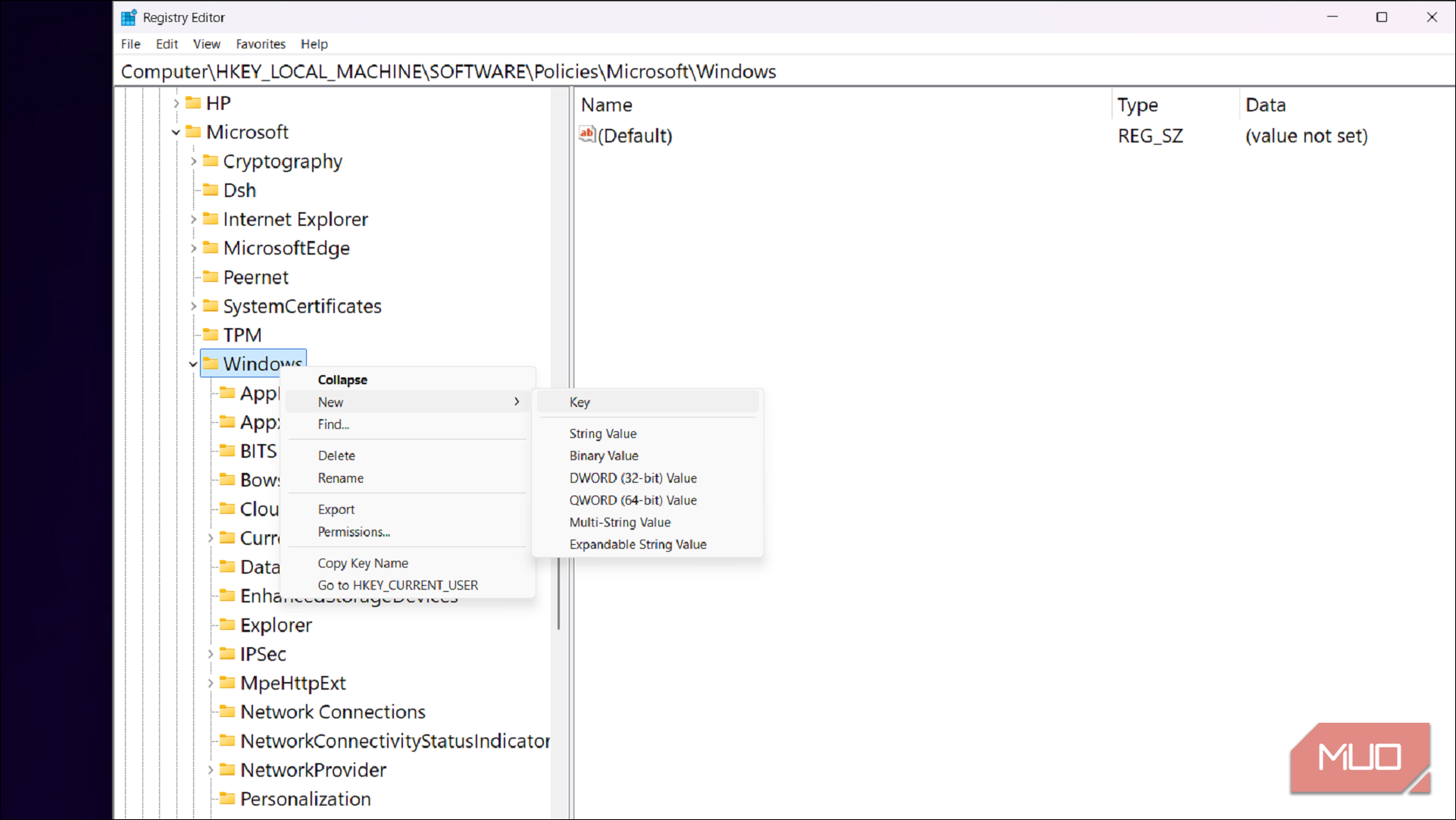
Task: Click the Dsh folder icon
Action: point(211,189)
